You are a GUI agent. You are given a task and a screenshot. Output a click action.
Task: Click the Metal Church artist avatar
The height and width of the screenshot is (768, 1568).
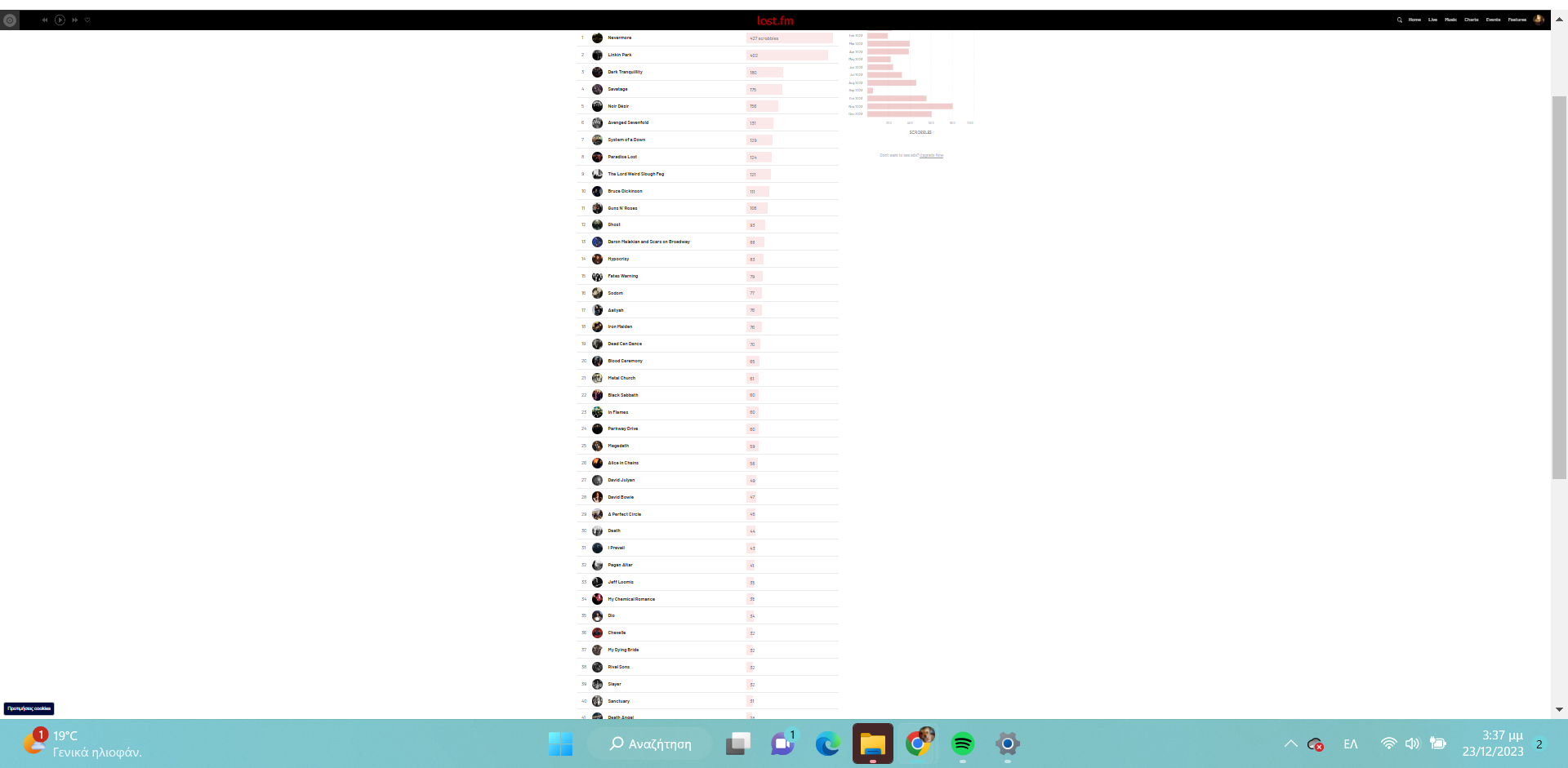[597, 378]
